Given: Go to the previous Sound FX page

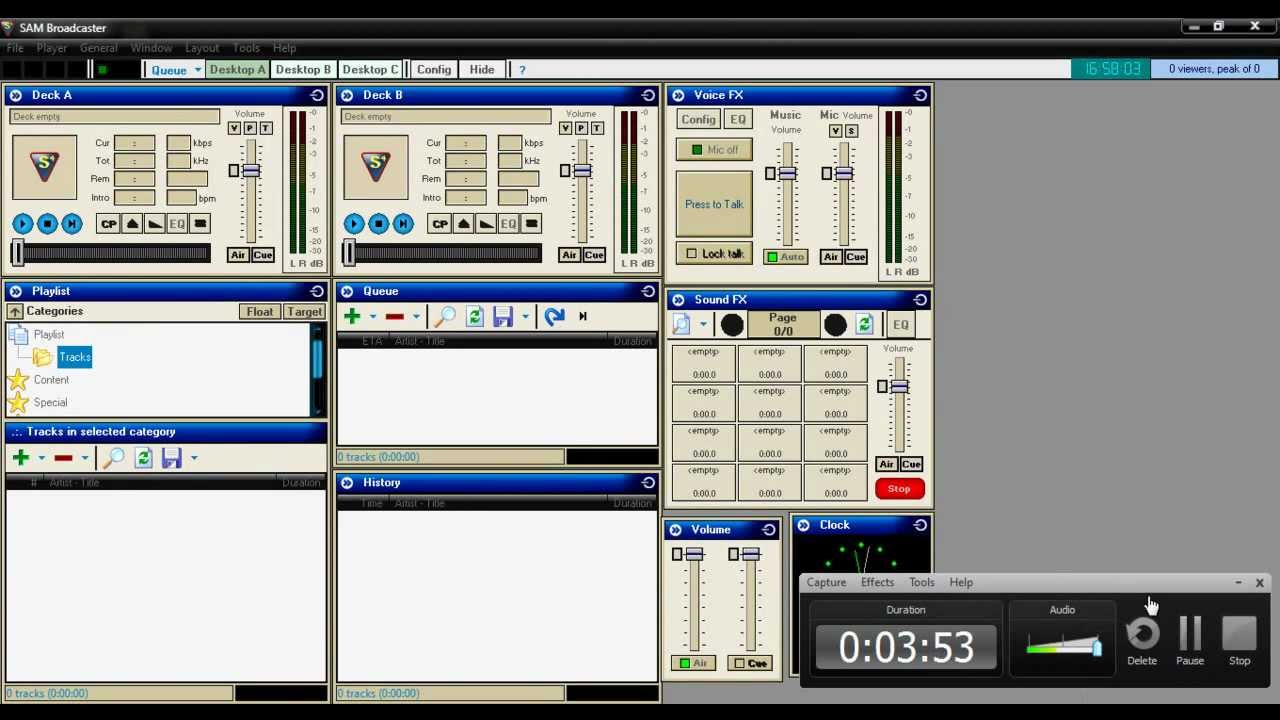Looking at the screenshot, I should click(732, 325).
